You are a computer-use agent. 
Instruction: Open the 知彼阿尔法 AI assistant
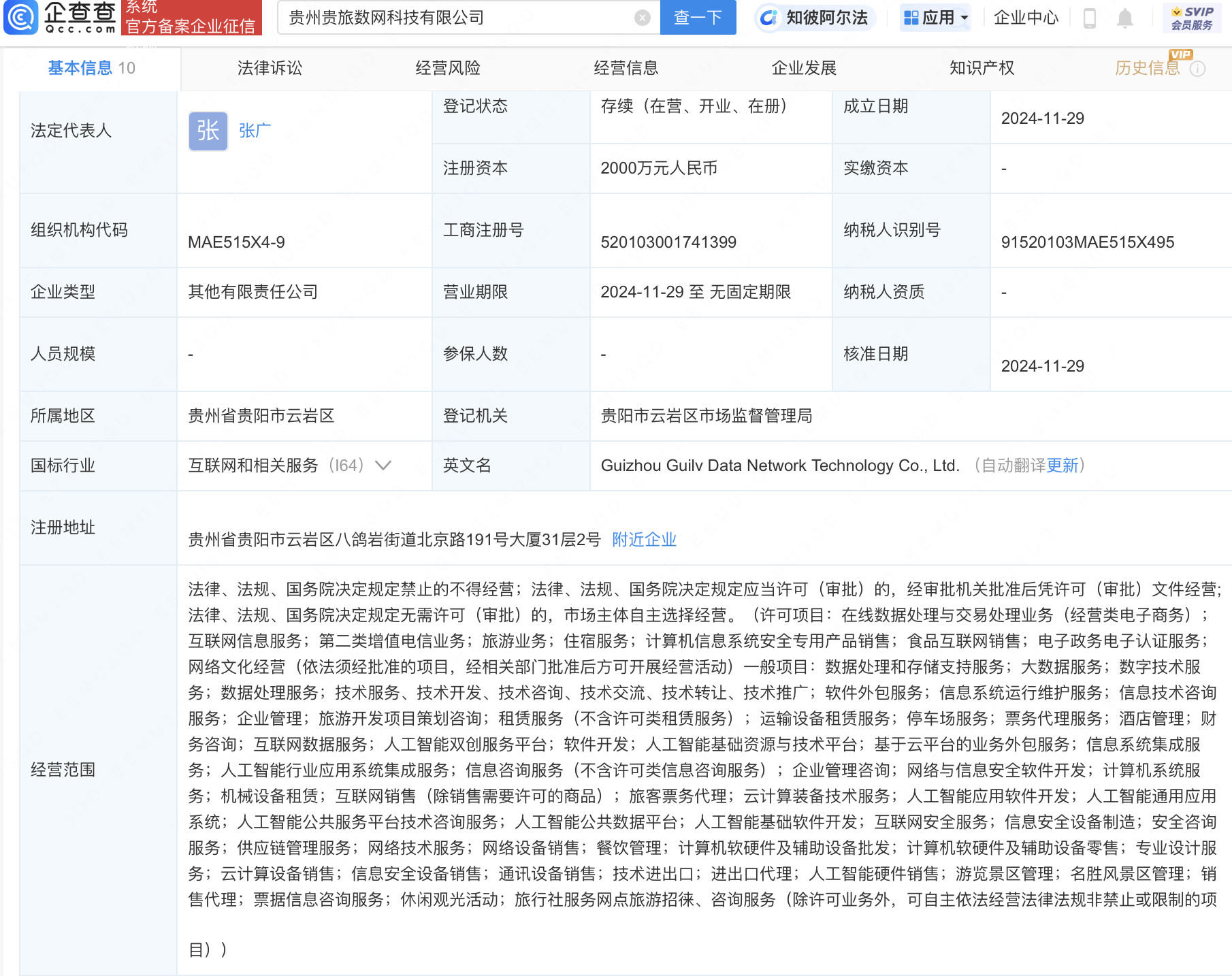tap(815, 18)
